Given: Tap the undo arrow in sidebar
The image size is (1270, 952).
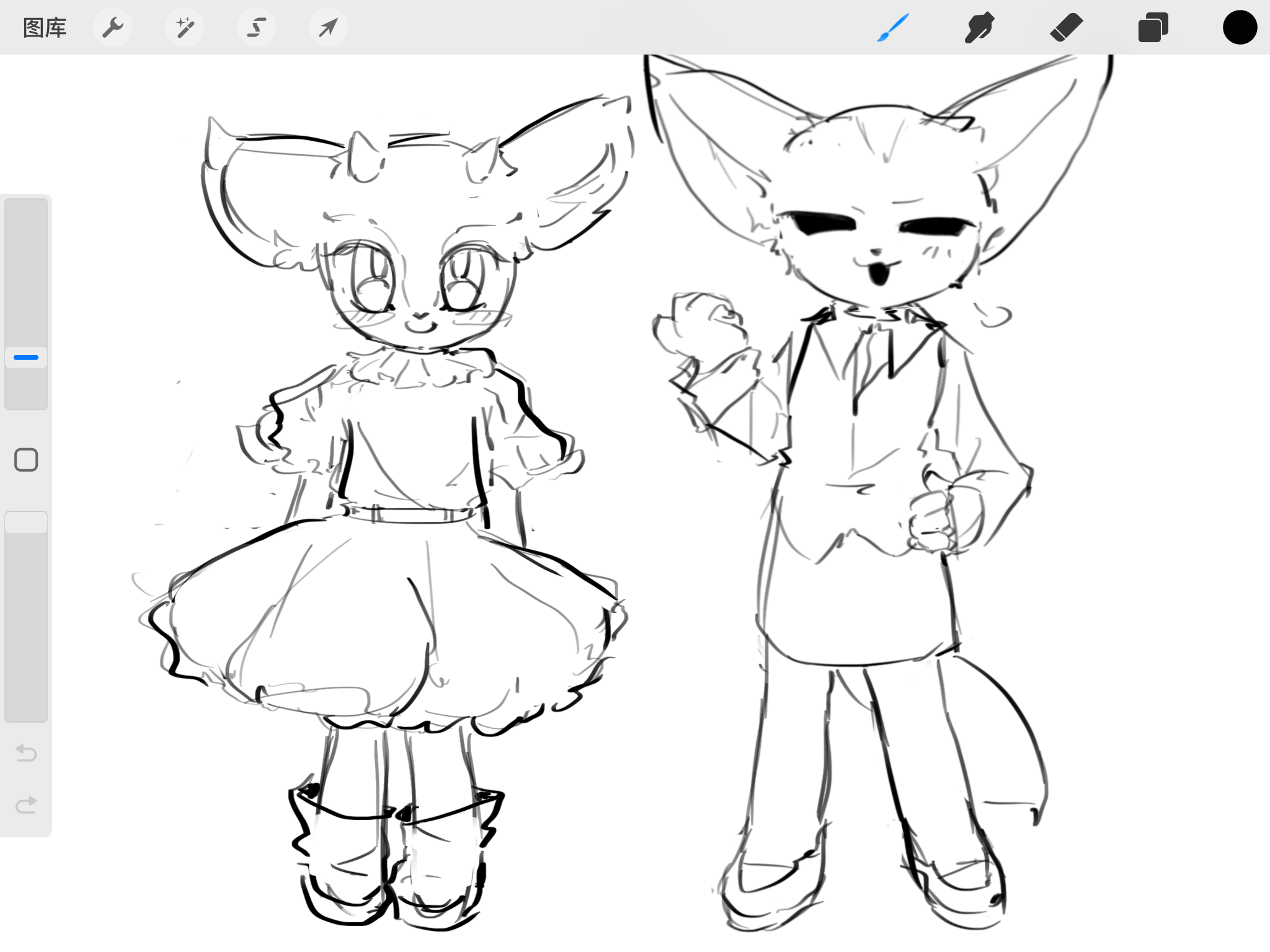Looking at the screenshot, I should [x=26, y=753].
